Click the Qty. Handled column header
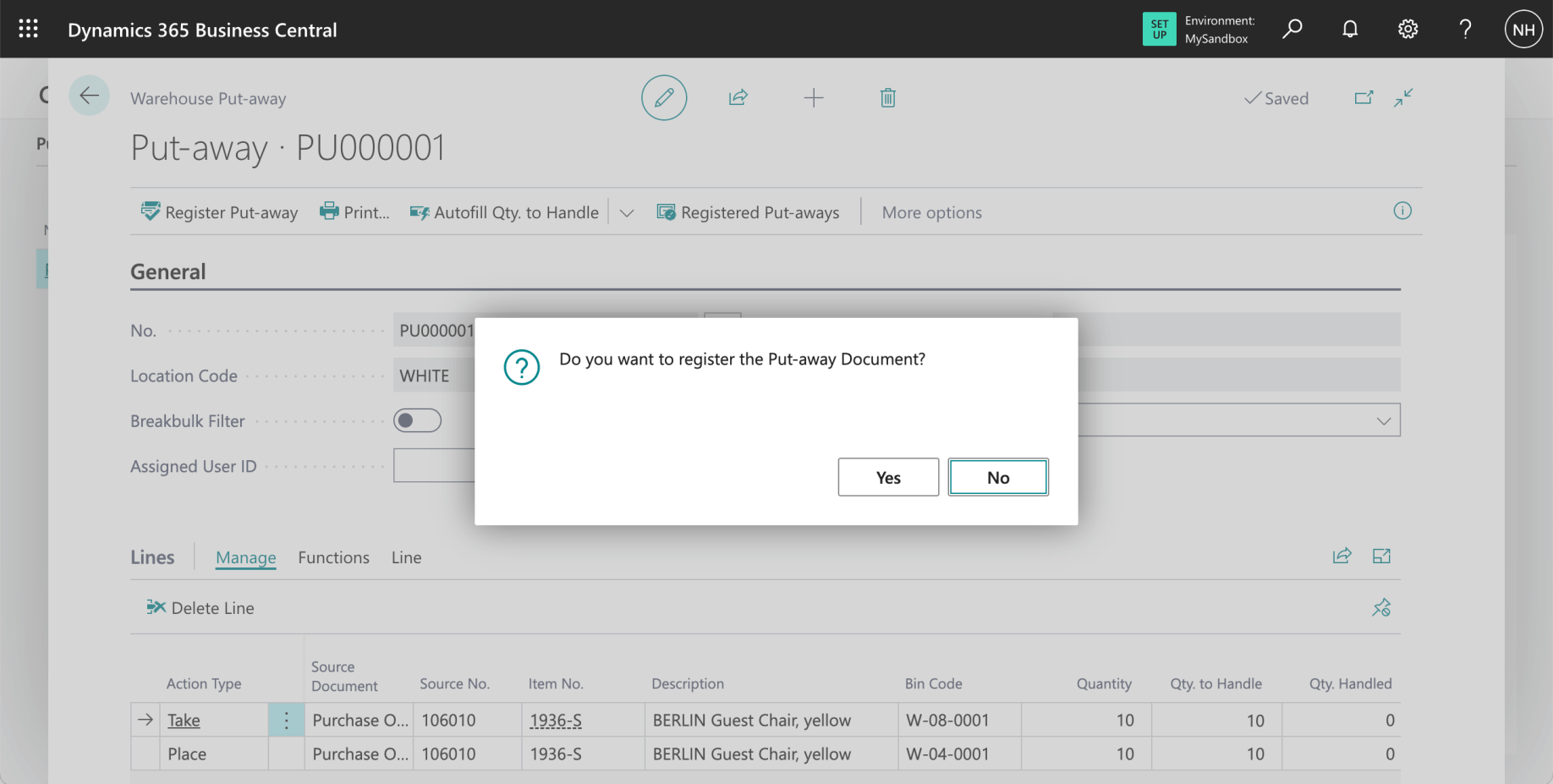The image size is (1553, 784). [1350, 683]
